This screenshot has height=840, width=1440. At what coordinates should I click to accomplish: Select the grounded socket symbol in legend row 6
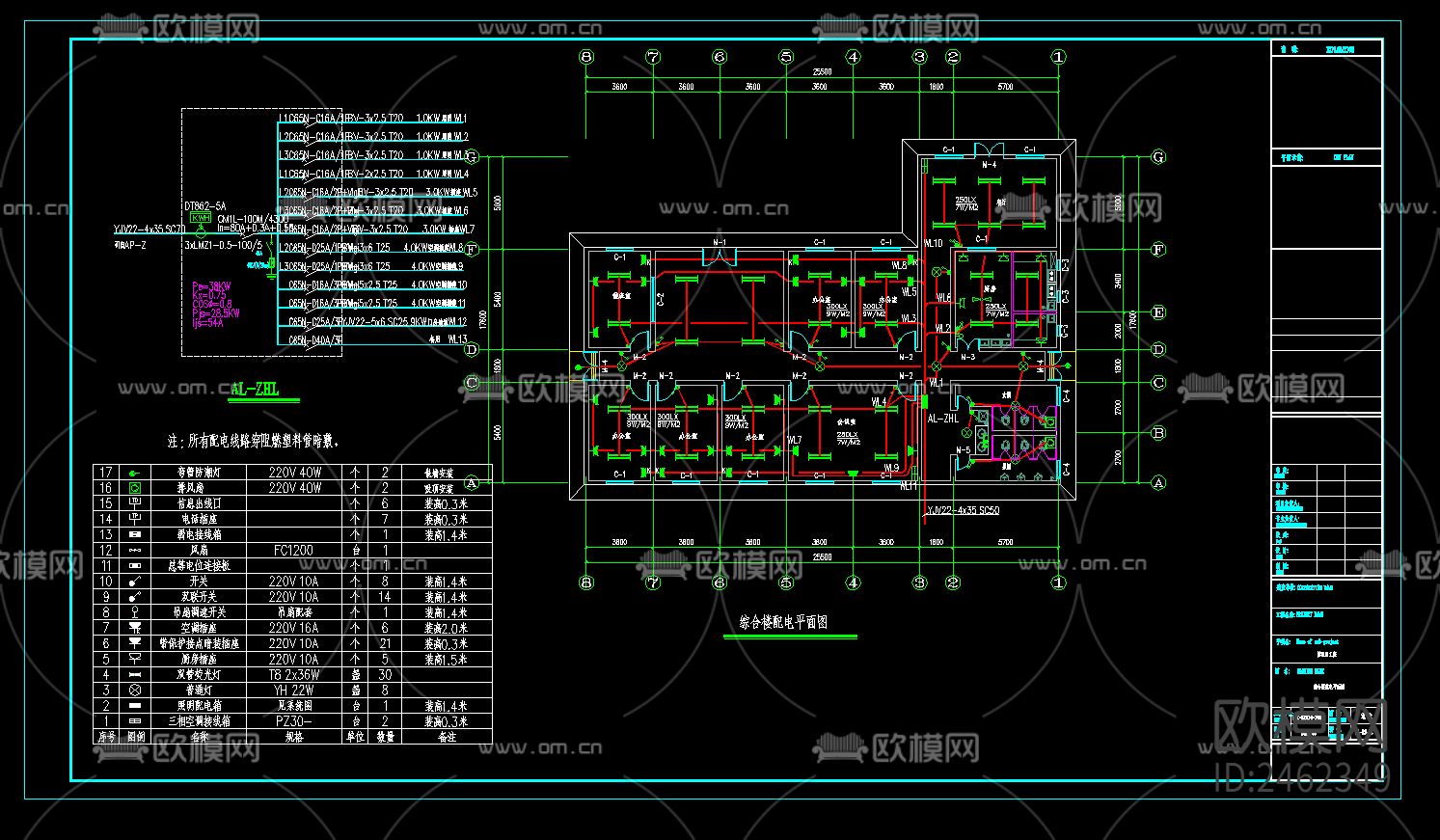pyautogui.click(x=136, y=642)
